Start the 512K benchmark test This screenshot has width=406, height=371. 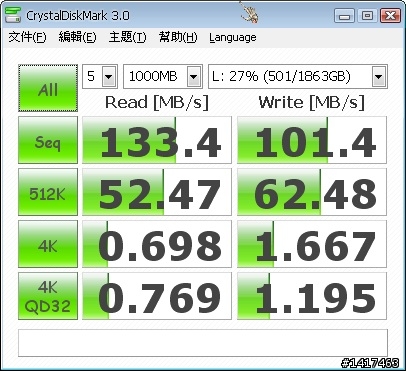[x=48, y=192]
